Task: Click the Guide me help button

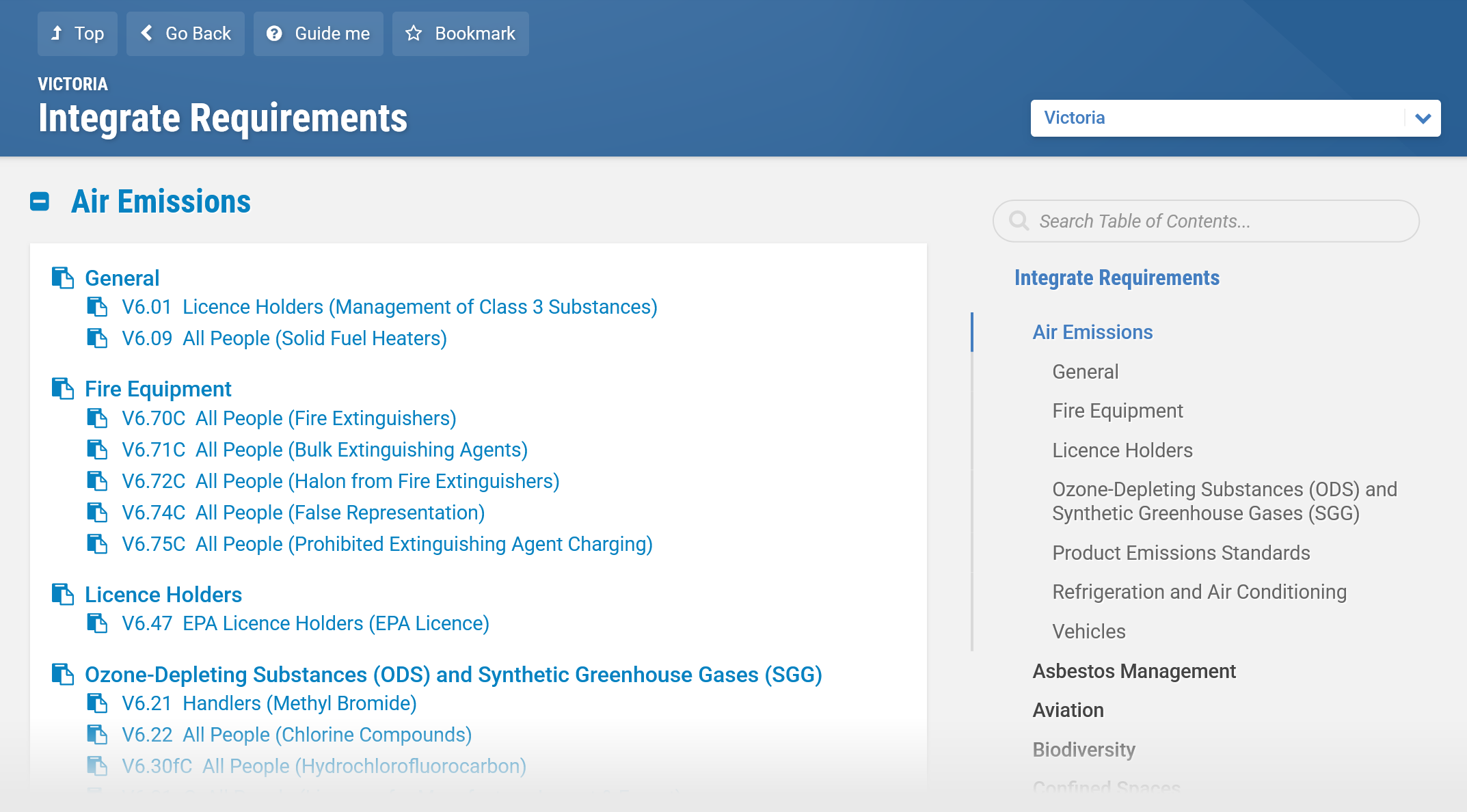Action: [x=319, y=33]
